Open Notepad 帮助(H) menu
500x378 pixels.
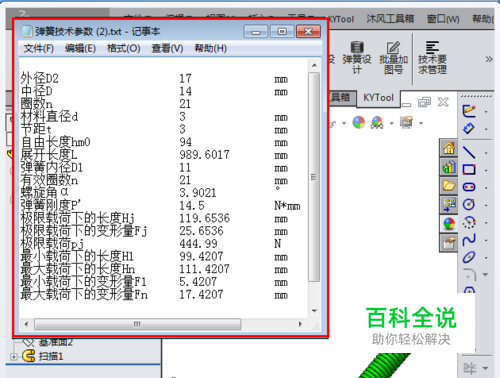(211, 48)
